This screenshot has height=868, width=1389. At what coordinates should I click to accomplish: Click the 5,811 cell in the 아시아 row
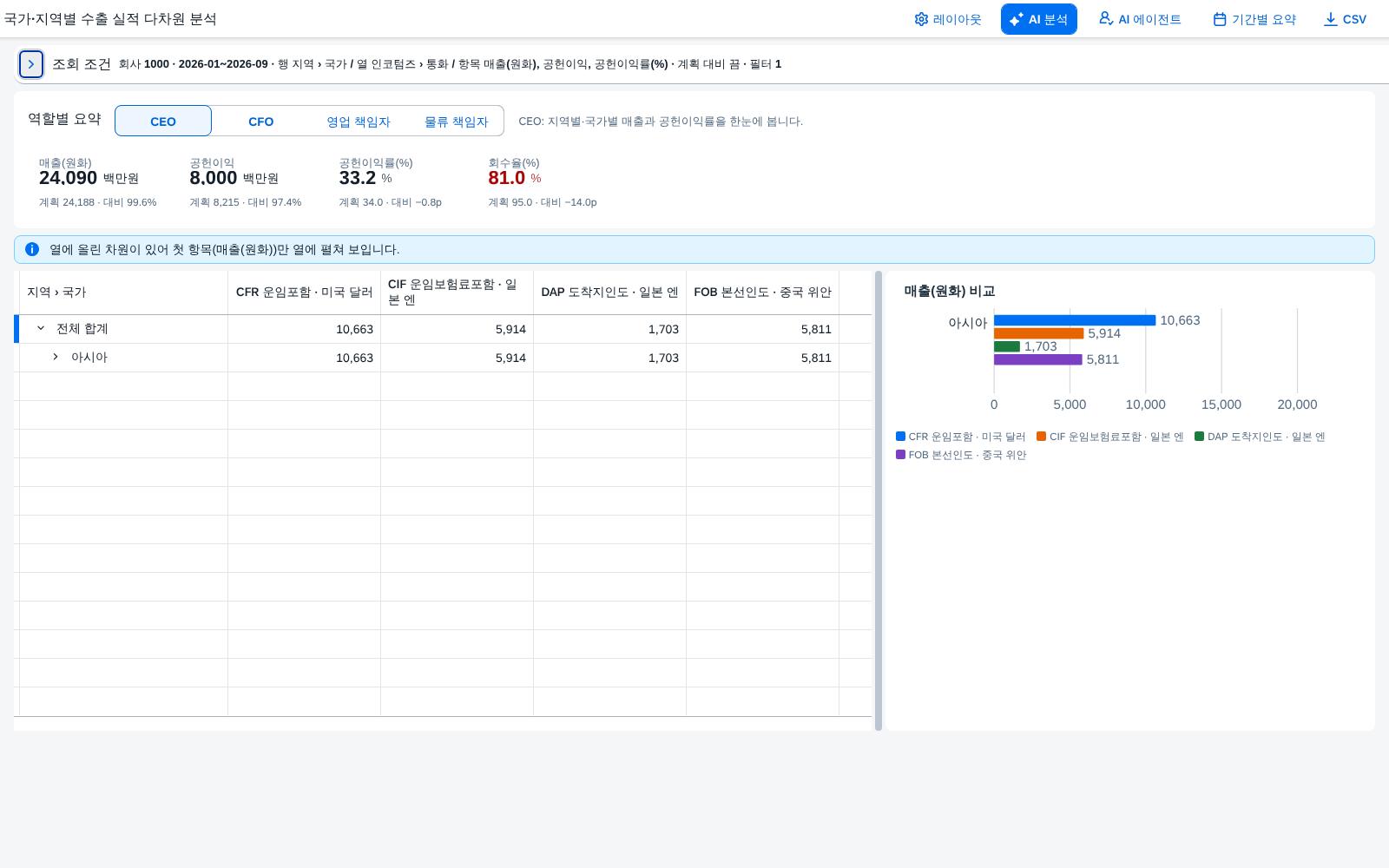pyautogui.click(x=762, y=358)
